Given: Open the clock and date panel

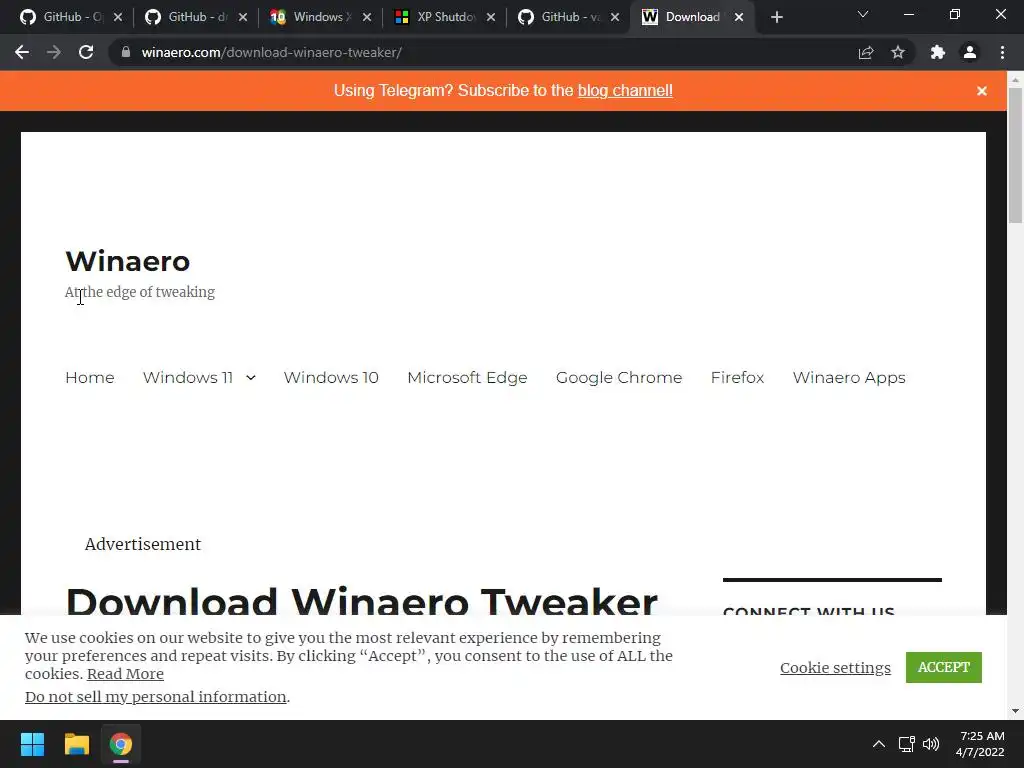Looking at the screenshot, I should tap(980, 744).
